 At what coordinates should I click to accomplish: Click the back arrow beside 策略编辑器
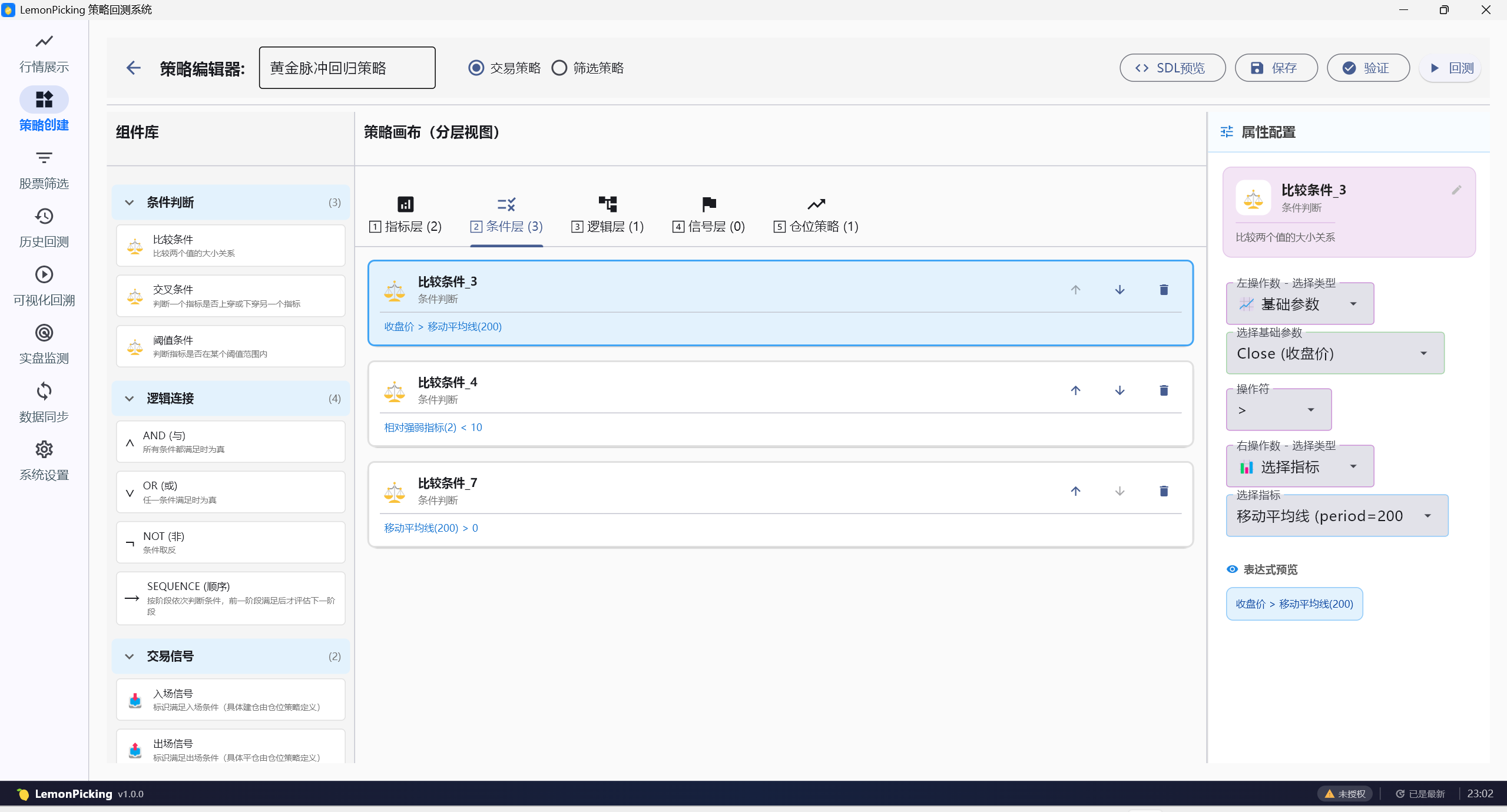click(x=134, y=68)
